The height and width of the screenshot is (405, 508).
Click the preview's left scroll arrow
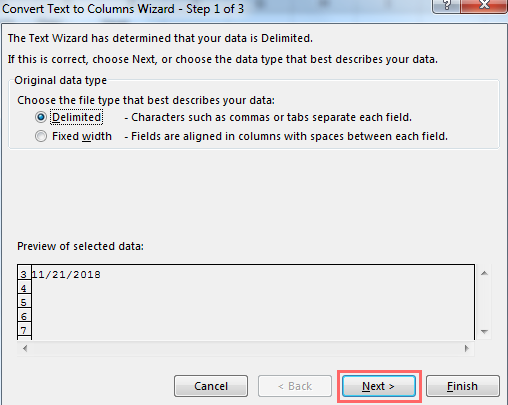click(x=25, y=348)
